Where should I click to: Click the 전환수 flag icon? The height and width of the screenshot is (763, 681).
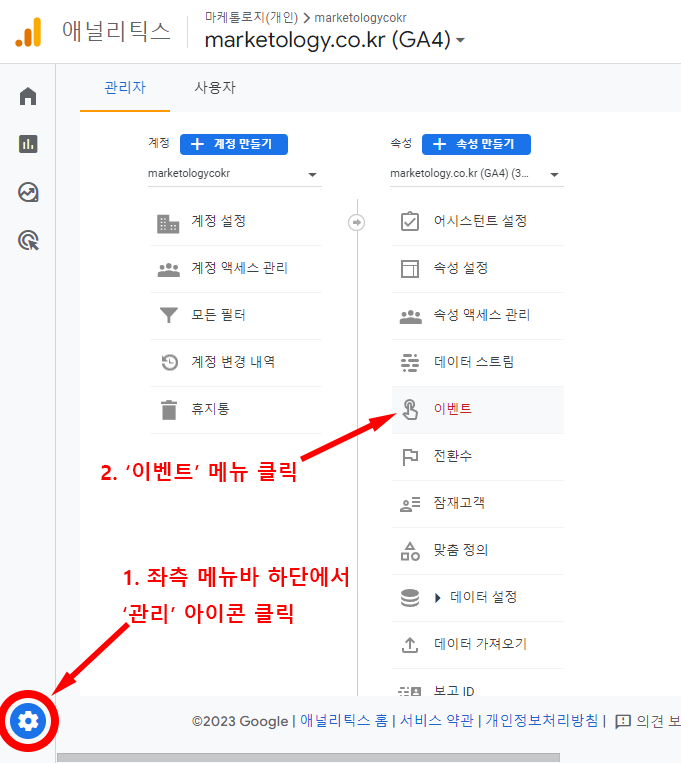[x=410, y=457]
